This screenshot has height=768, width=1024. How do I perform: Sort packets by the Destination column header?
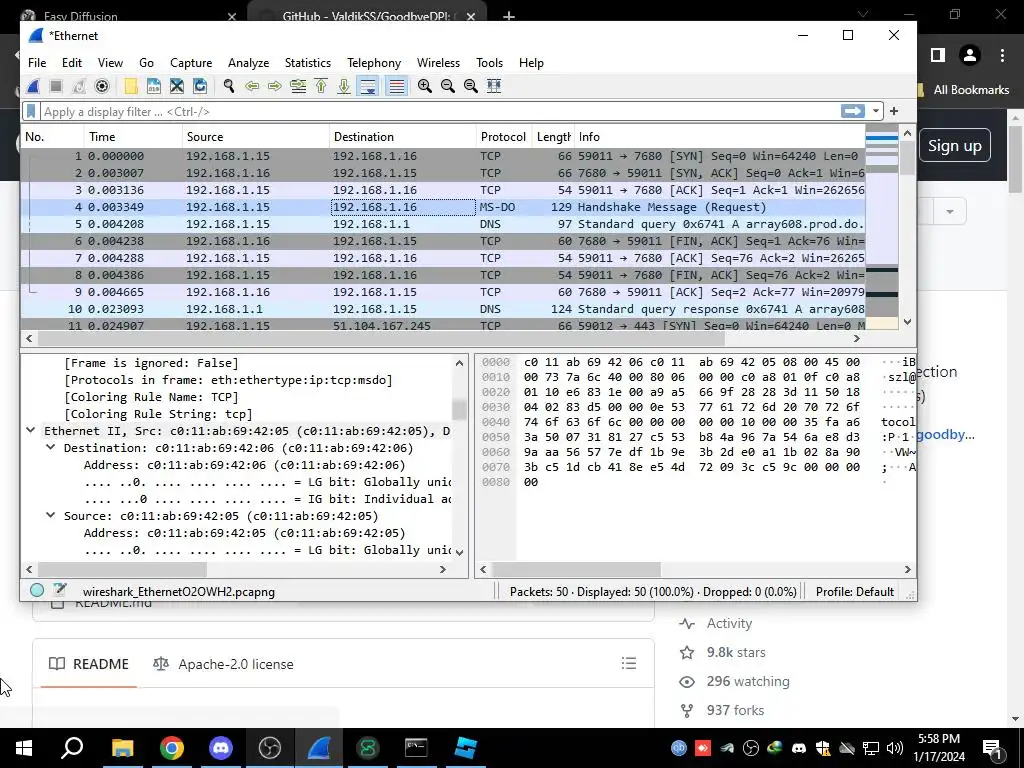pyautogui.click(x=402, y=136)
